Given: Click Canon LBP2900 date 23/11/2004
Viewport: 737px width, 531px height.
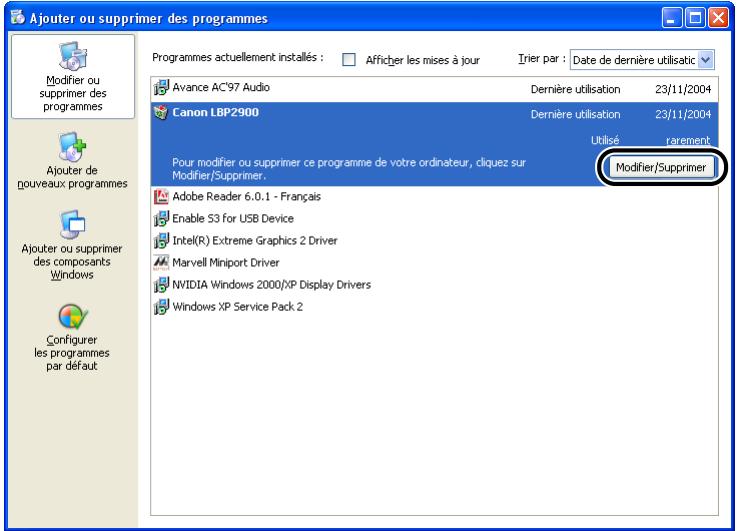Looking at the screenshot, I should point(683,114).
